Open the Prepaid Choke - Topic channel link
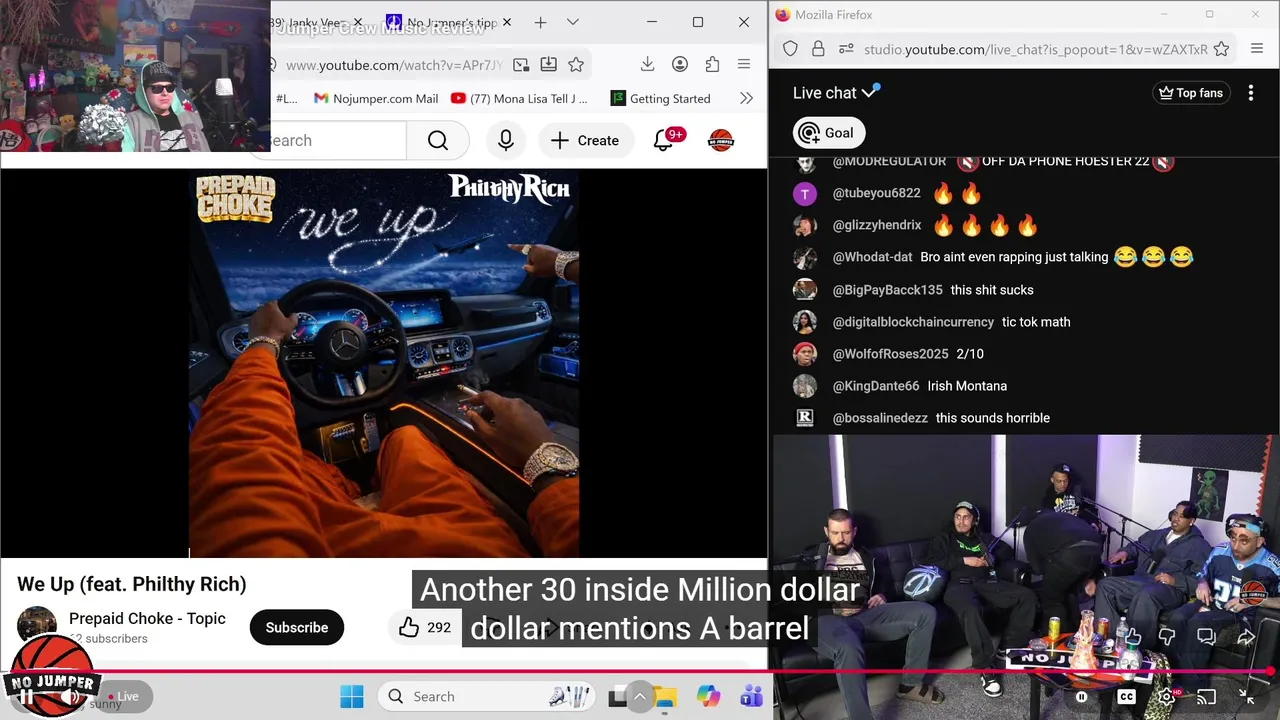 point(147,619)
